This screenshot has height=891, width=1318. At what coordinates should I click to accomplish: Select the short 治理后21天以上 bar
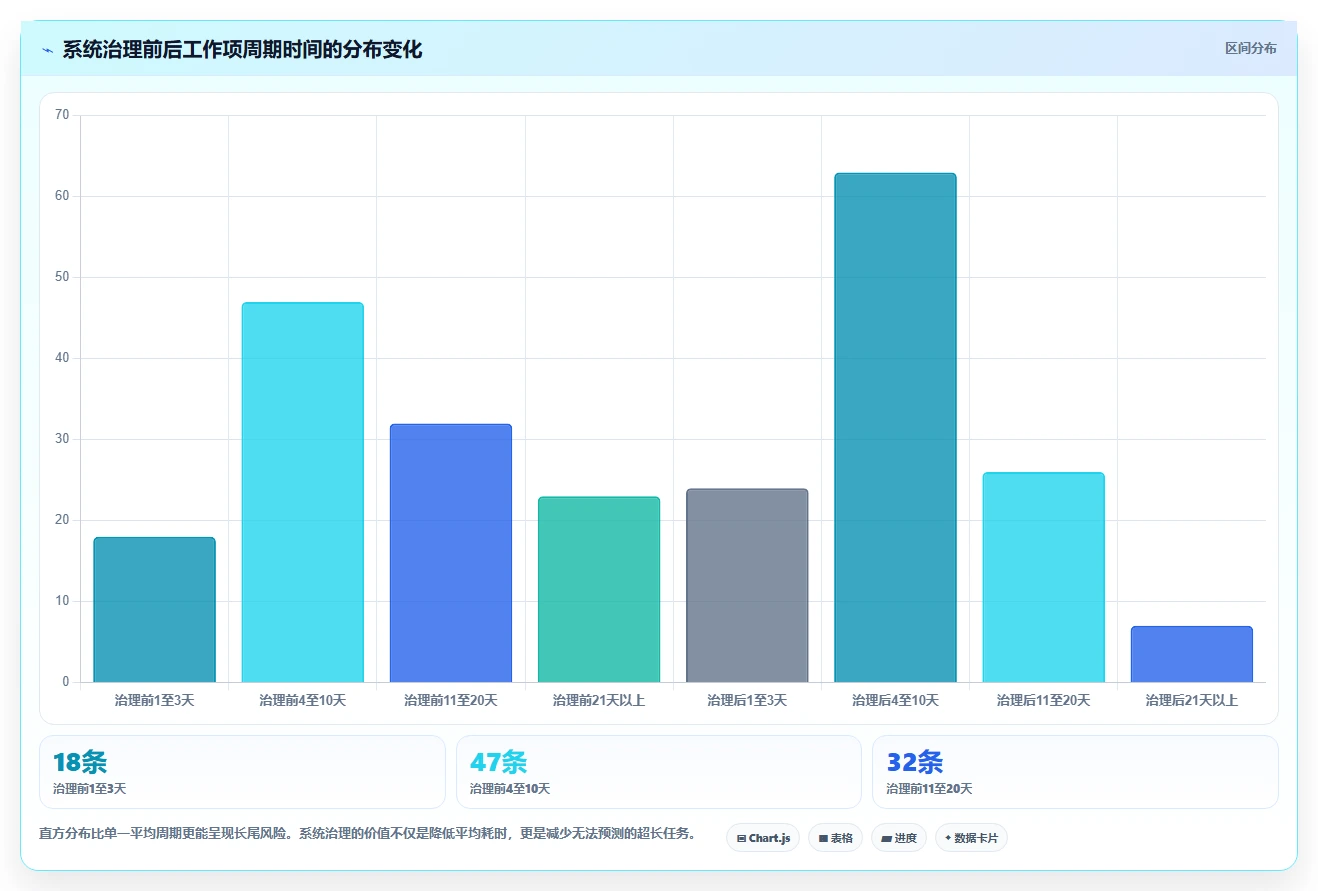pyautogui.click(x=1192, y=654)
